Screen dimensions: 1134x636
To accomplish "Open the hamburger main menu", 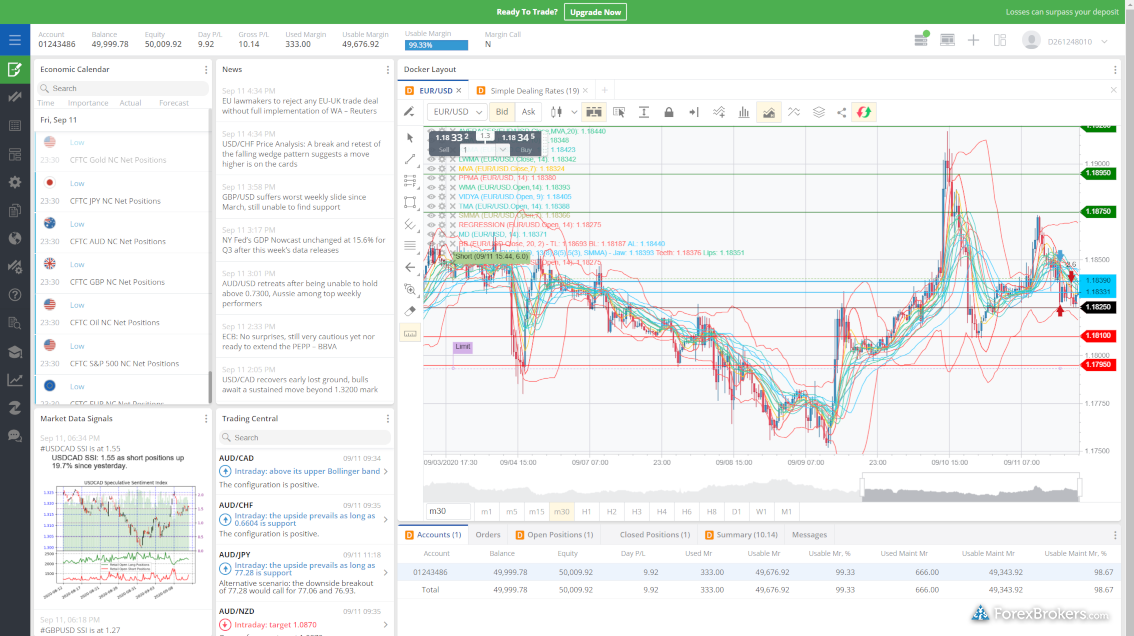I will coord(14,40).
